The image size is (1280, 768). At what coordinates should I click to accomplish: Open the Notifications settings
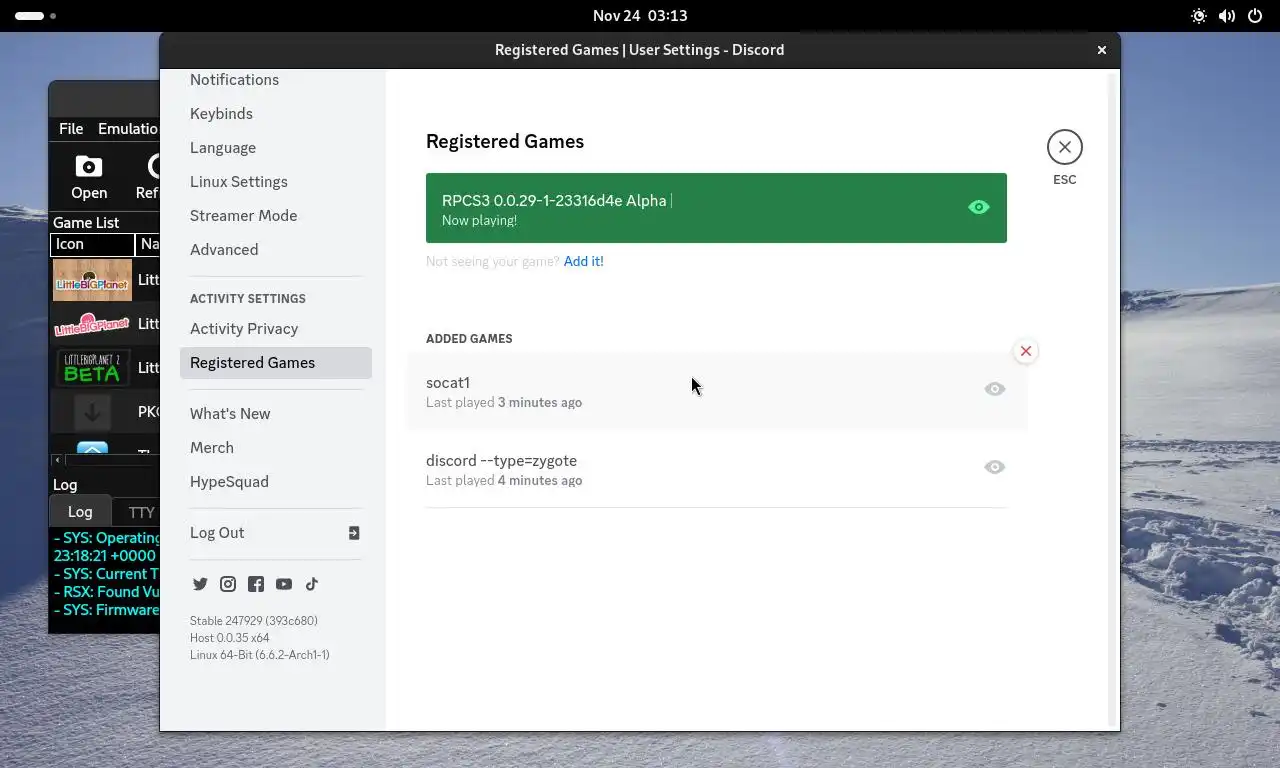(234, 80)
